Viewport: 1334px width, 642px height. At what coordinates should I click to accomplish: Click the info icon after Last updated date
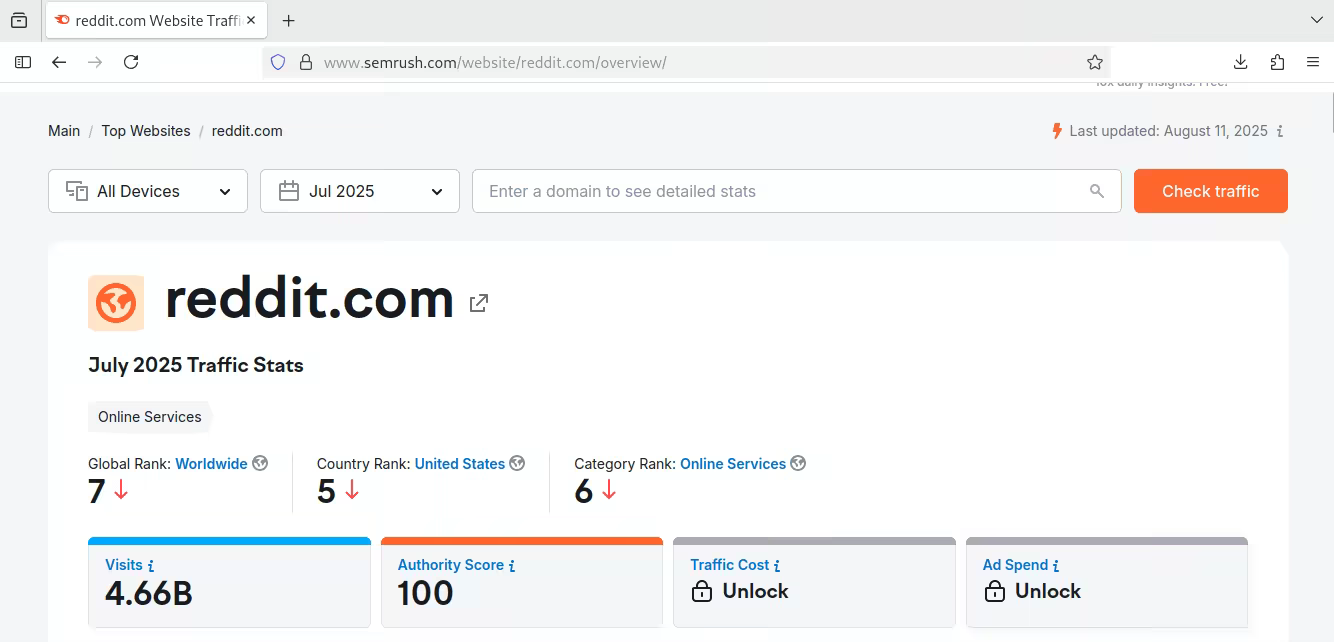click(x=1280, y=131)
